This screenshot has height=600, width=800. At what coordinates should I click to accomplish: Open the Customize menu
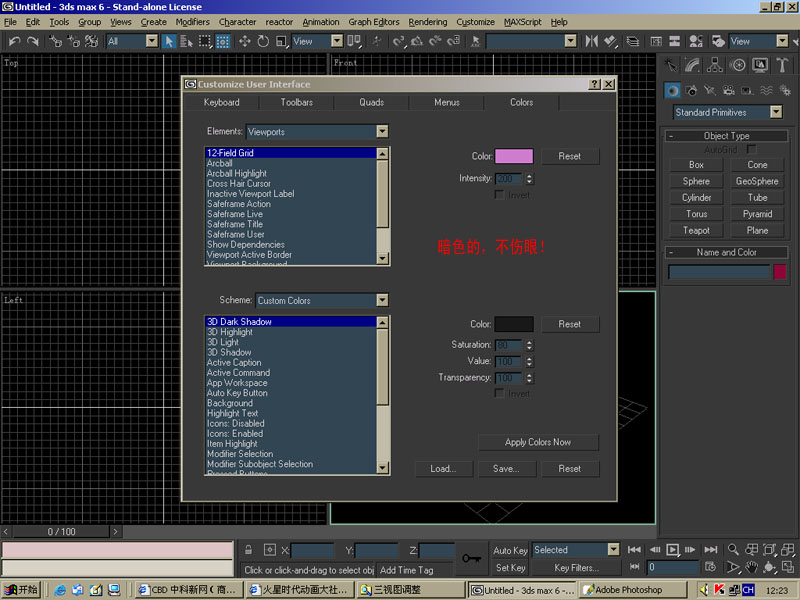pos(476,22)
